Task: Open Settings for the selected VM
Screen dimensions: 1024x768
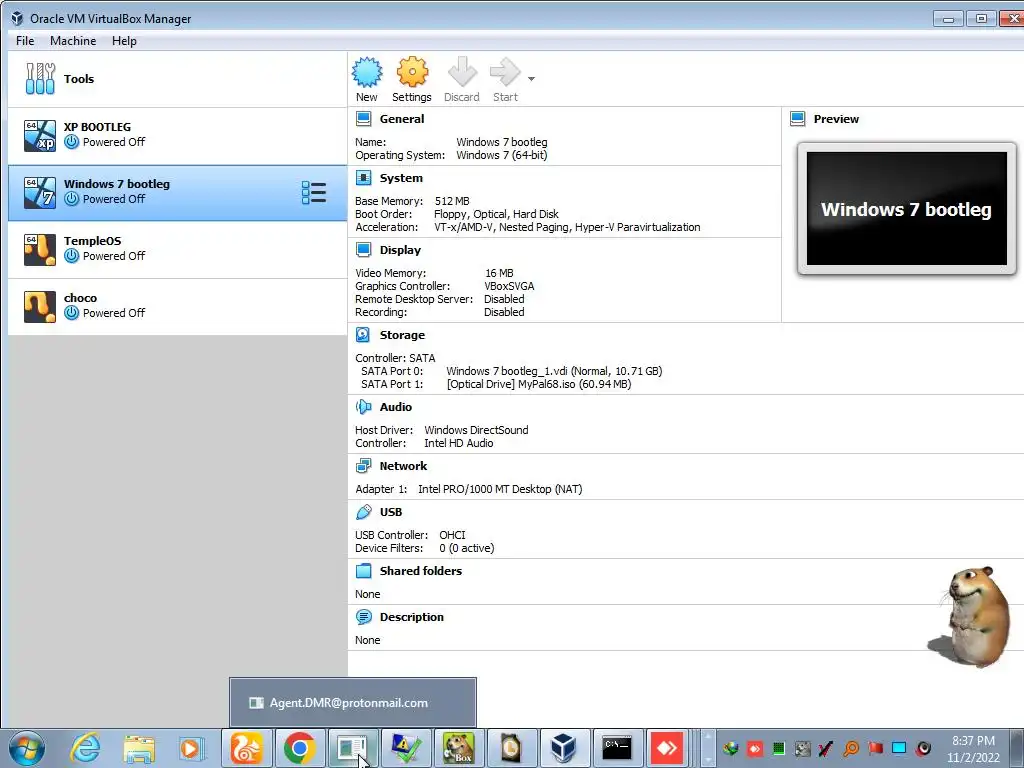Action: pyautogui.click(x=411, y=80)
